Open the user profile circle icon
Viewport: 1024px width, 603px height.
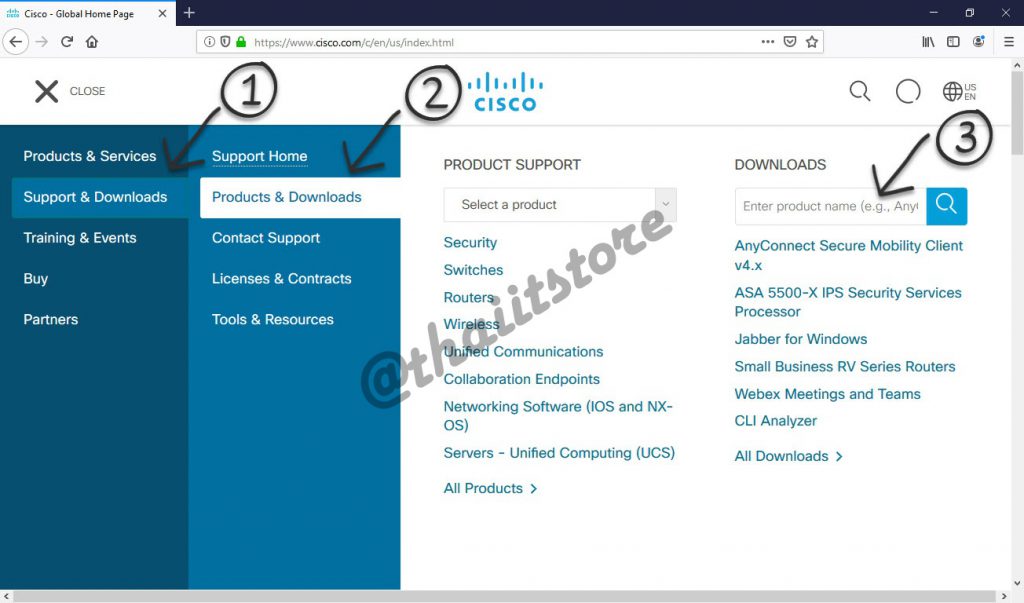point(908,91)
